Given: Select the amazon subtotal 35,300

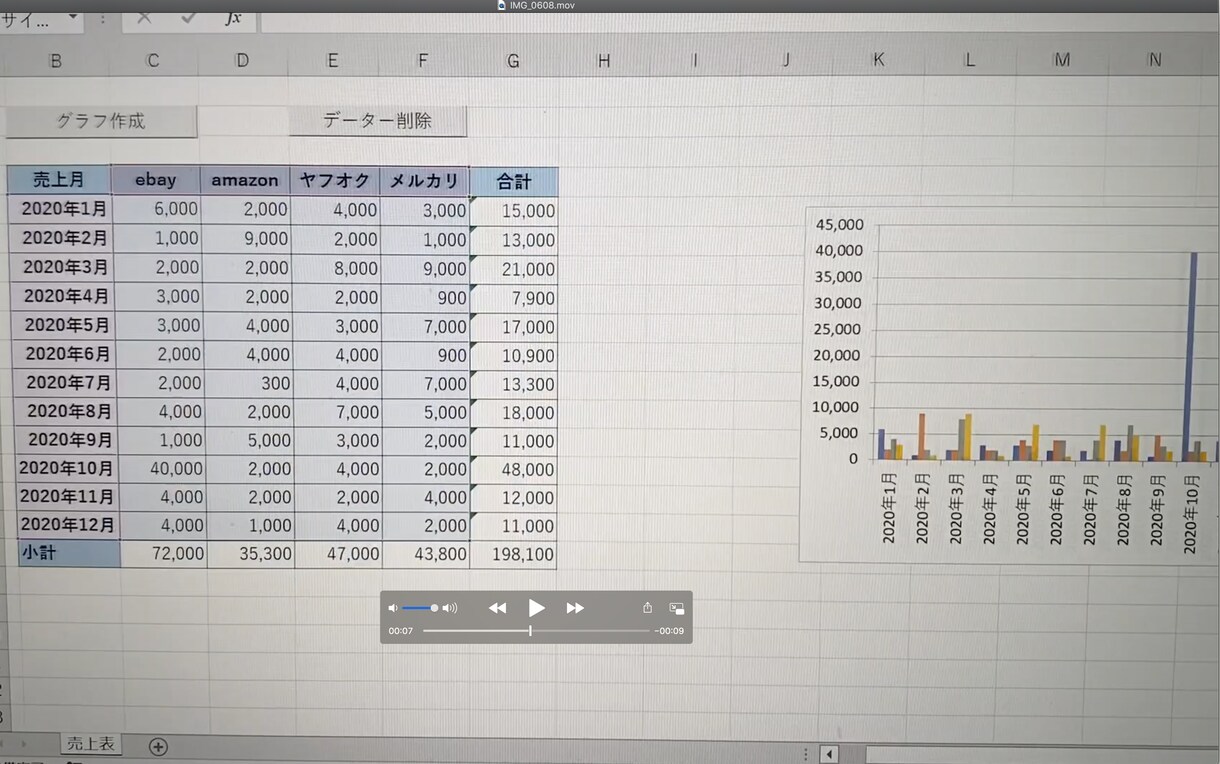Looking at the screenshot, I should [x=251, y=554].
